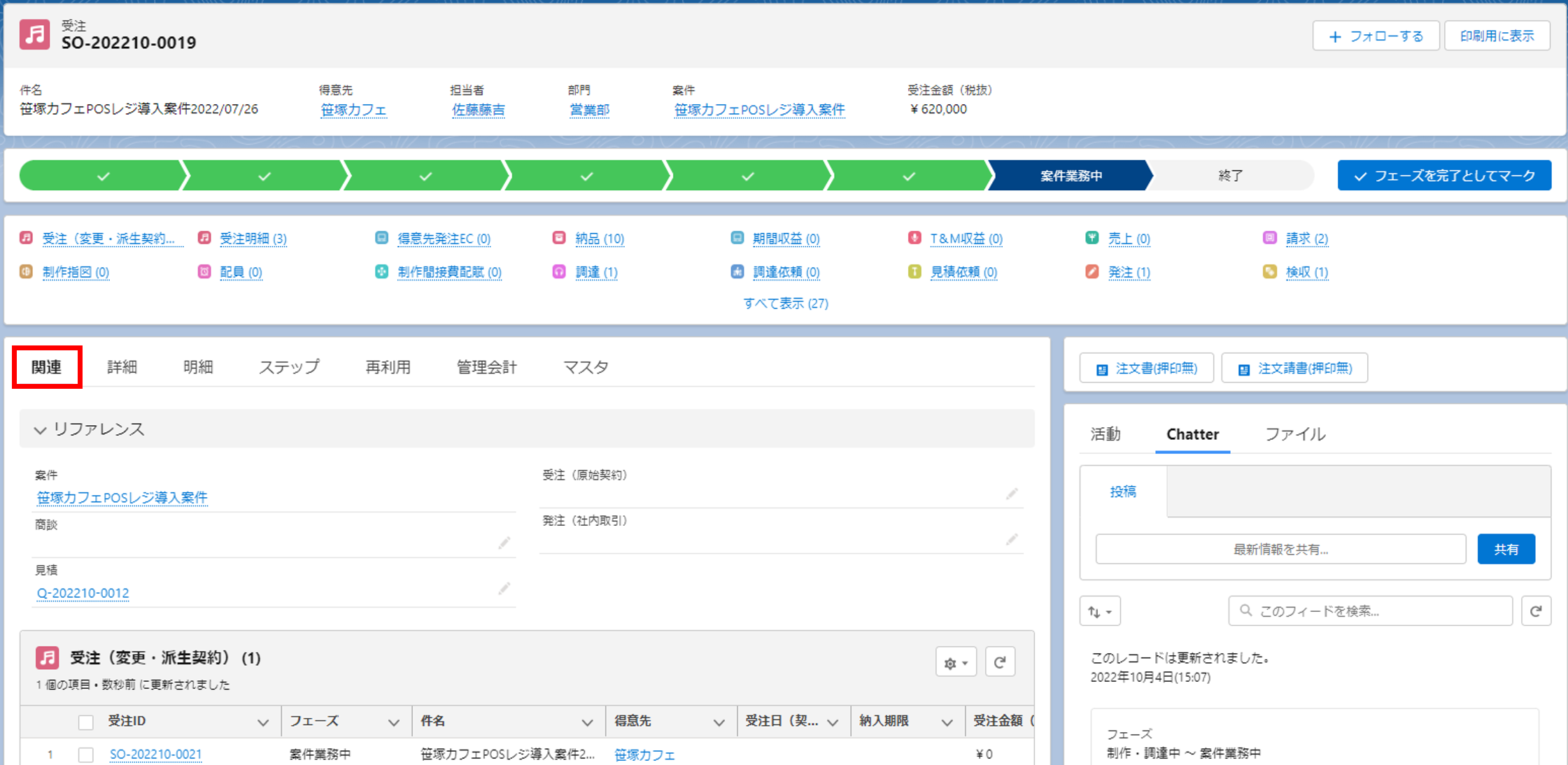Click フェーズを完了としてマーク button
The width and height of the screenshot is (1568, 765).
[x=1444, y=176]
